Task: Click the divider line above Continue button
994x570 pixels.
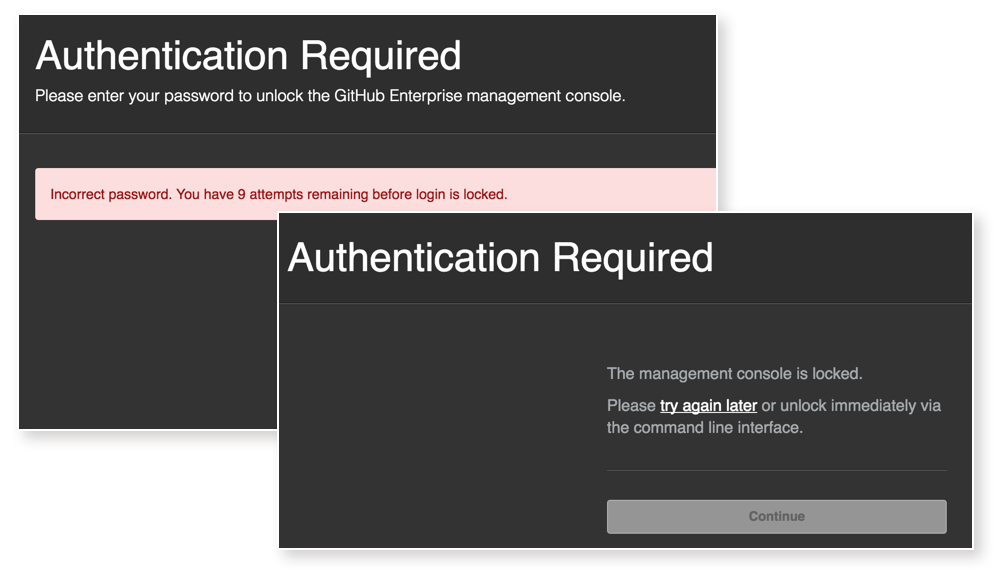Action: tap(777, 470)
